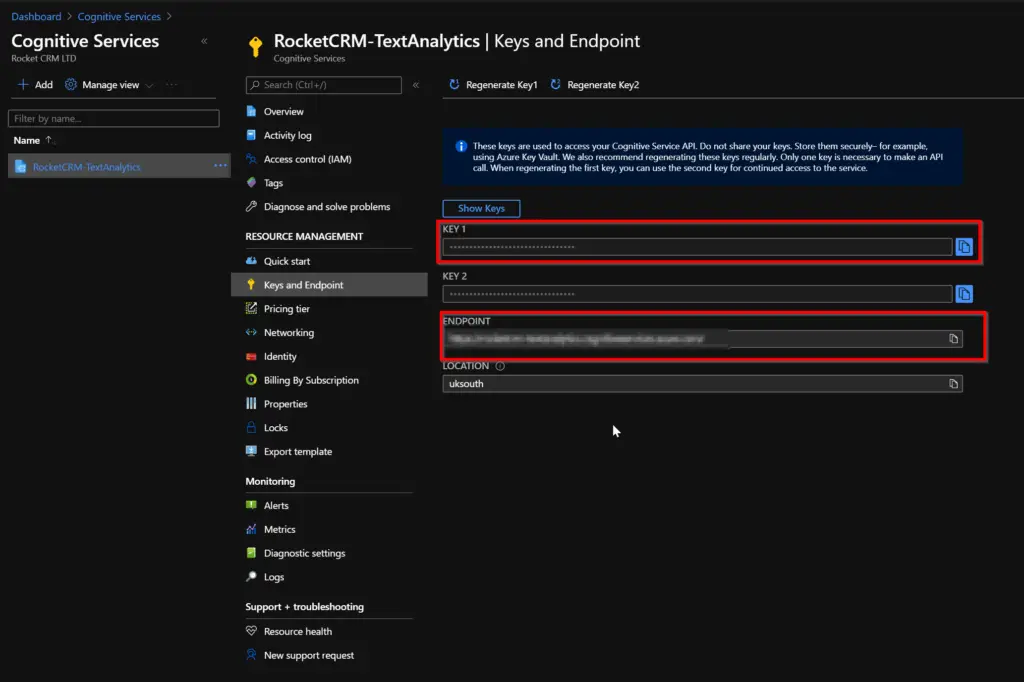Click the Resource health heart icon
The height and width of the screenshot is (682, 1024).
(251, 631)
